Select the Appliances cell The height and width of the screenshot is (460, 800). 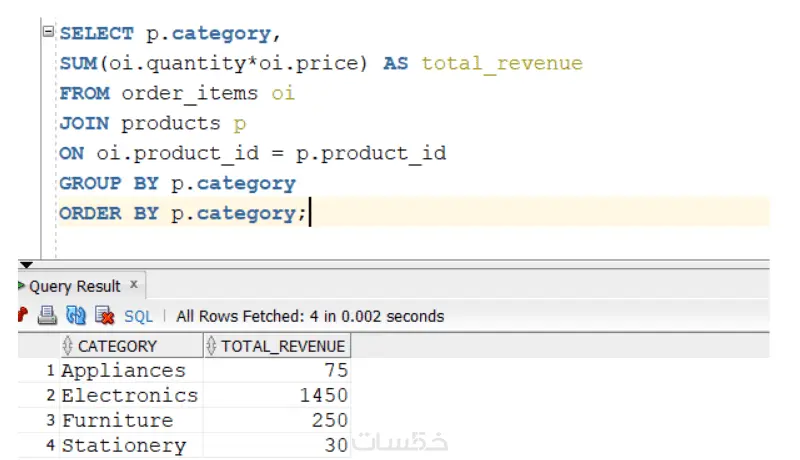pyautogui.click(x=131, y=370)
